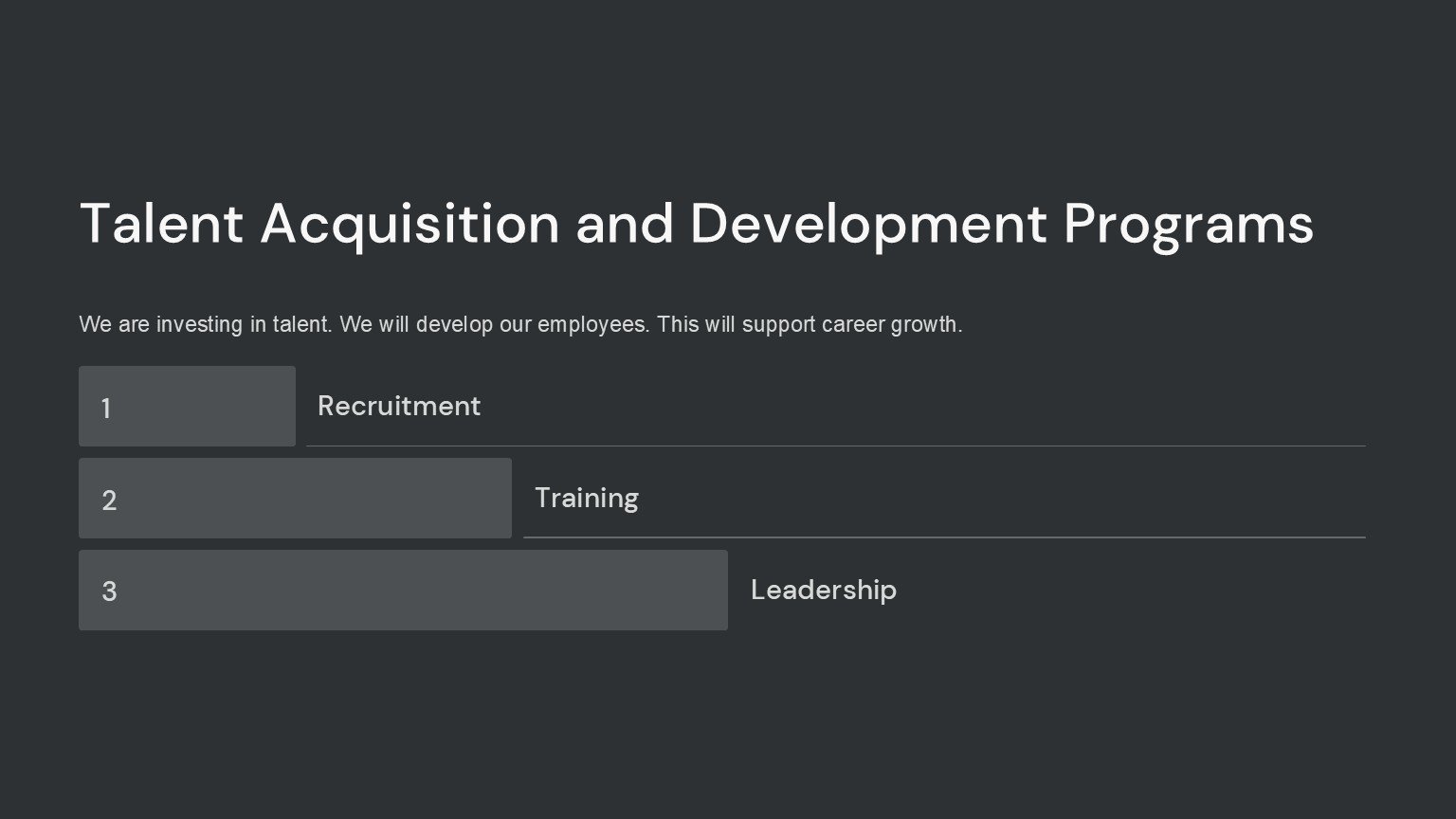
Task: Click the word "employees" in the description
Action: click(x=591, y=324)
